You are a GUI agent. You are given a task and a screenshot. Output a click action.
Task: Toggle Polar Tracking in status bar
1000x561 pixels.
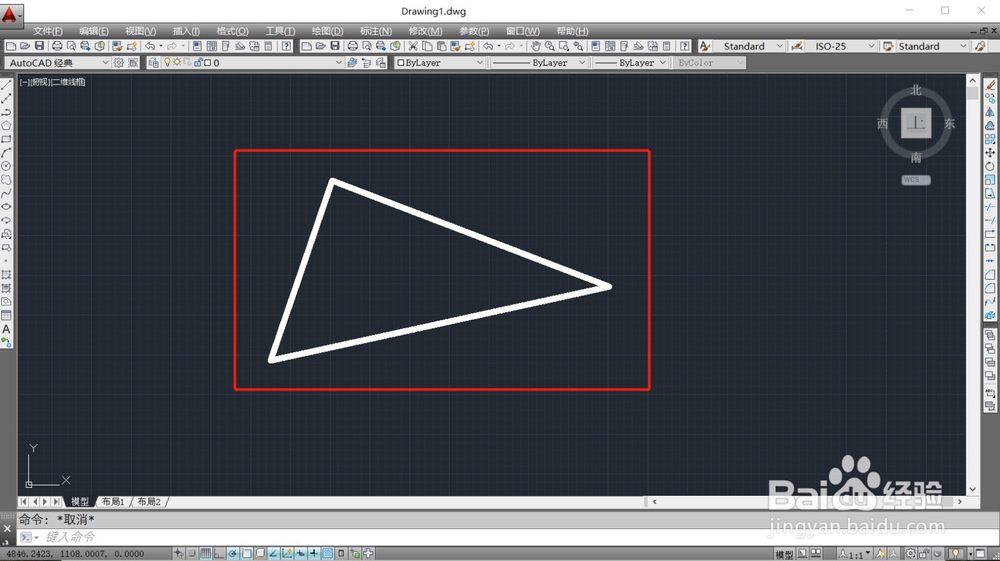[x=233, y=553]
